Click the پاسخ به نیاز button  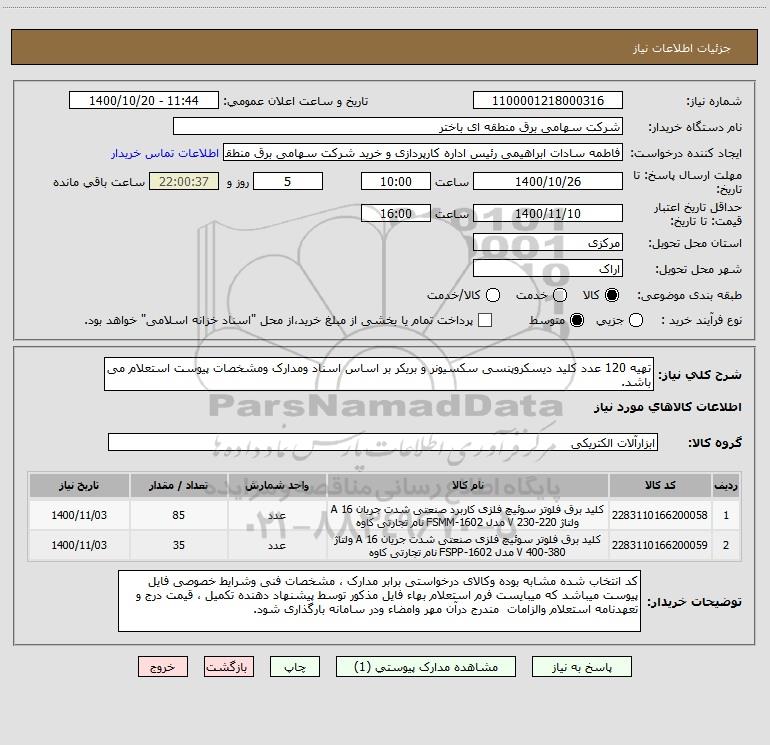pos(582,667)
